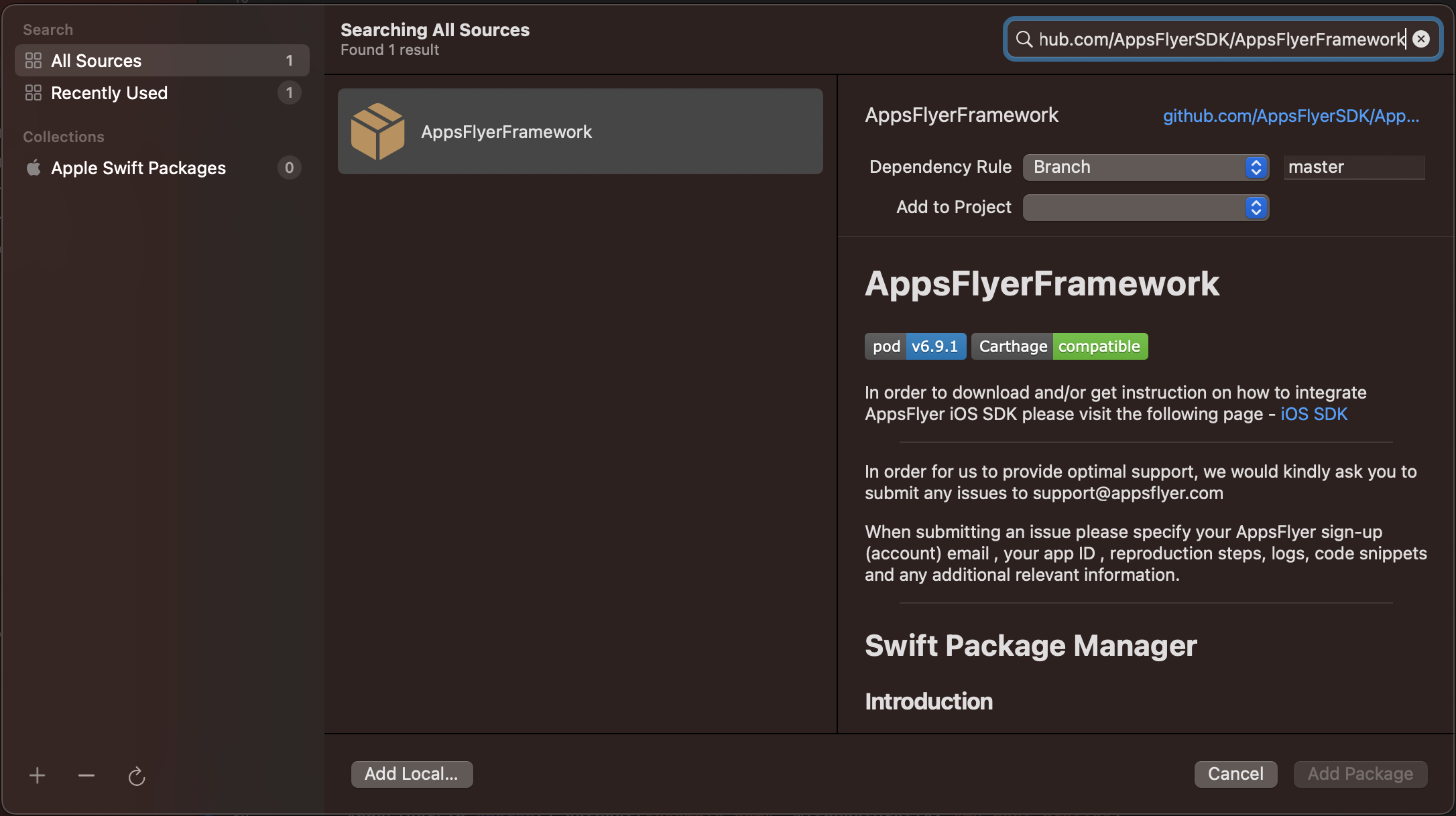Follow the iOS SDK link
Viewport: 1456px width, 816px height.
point(1314,414)
